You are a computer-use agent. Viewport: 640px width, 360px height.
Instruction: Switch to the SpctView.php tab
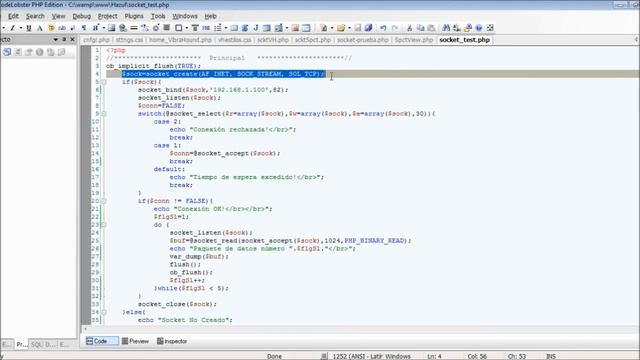[x=413, y=40]
